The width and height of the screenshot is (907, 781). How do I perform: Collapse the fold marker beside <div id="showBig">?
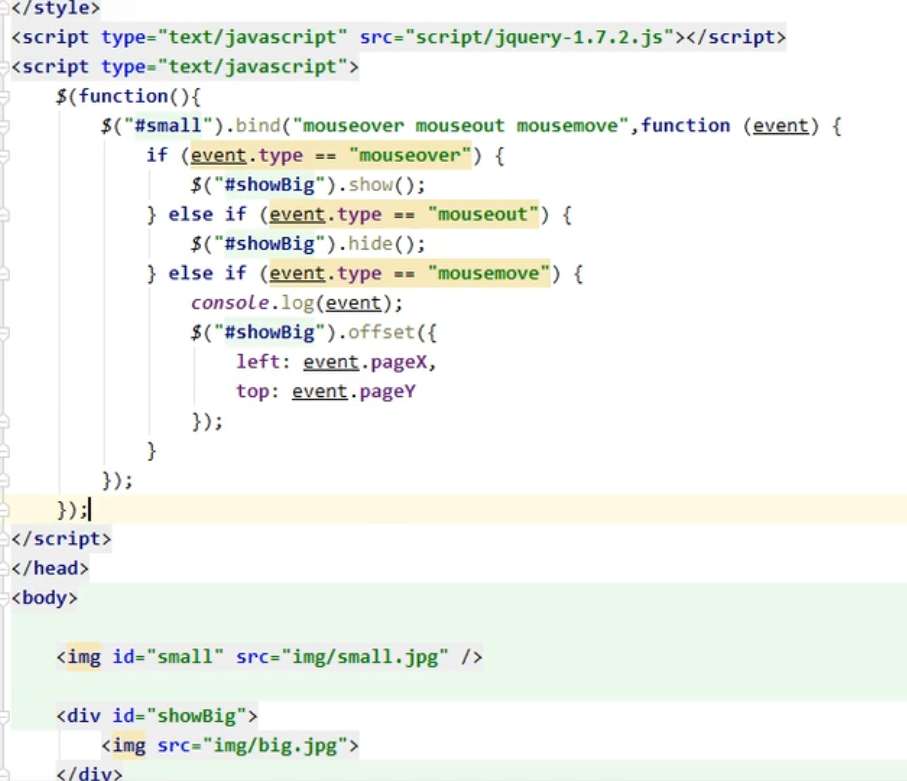4,716
